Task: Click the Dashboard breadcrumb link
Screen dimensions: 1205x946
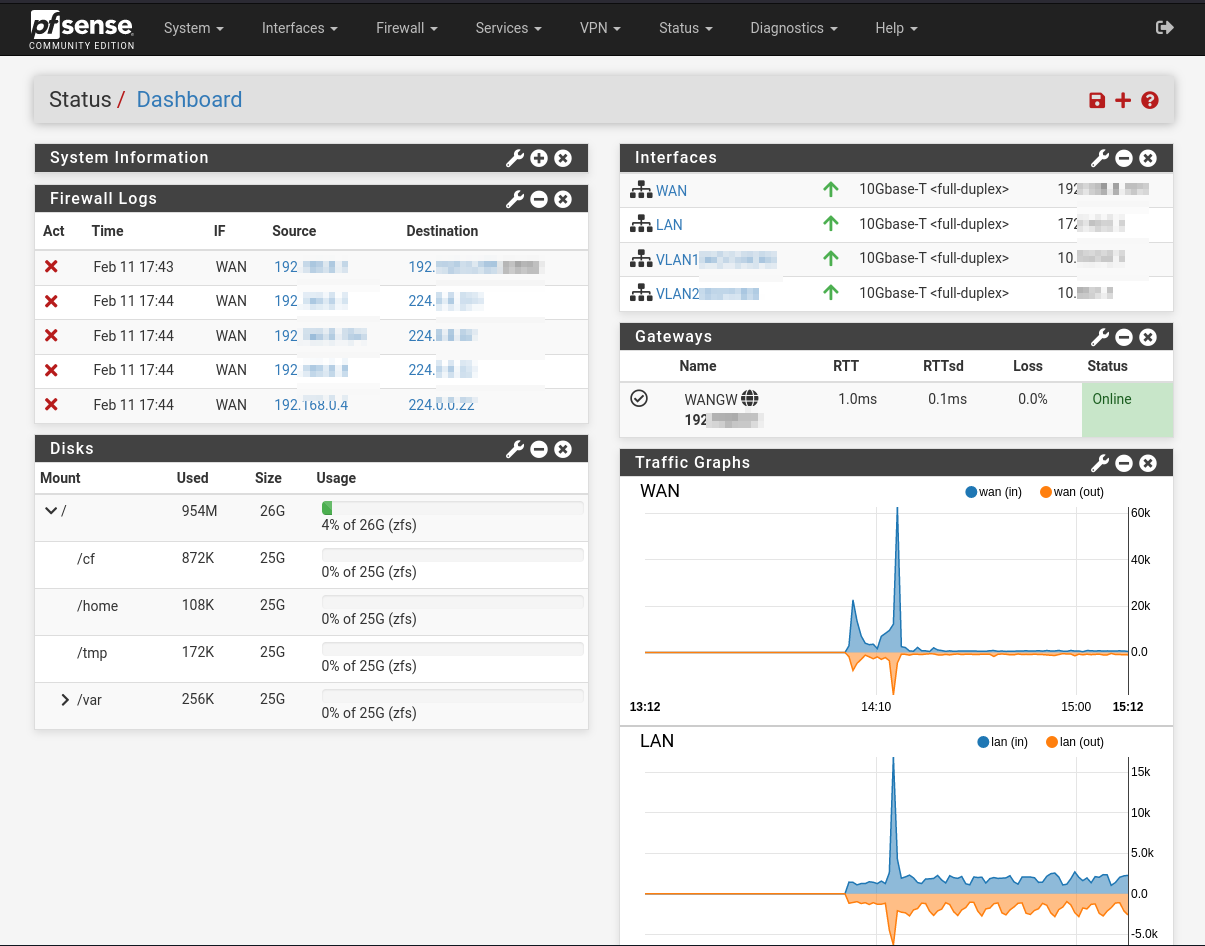Action: point(189,100)
